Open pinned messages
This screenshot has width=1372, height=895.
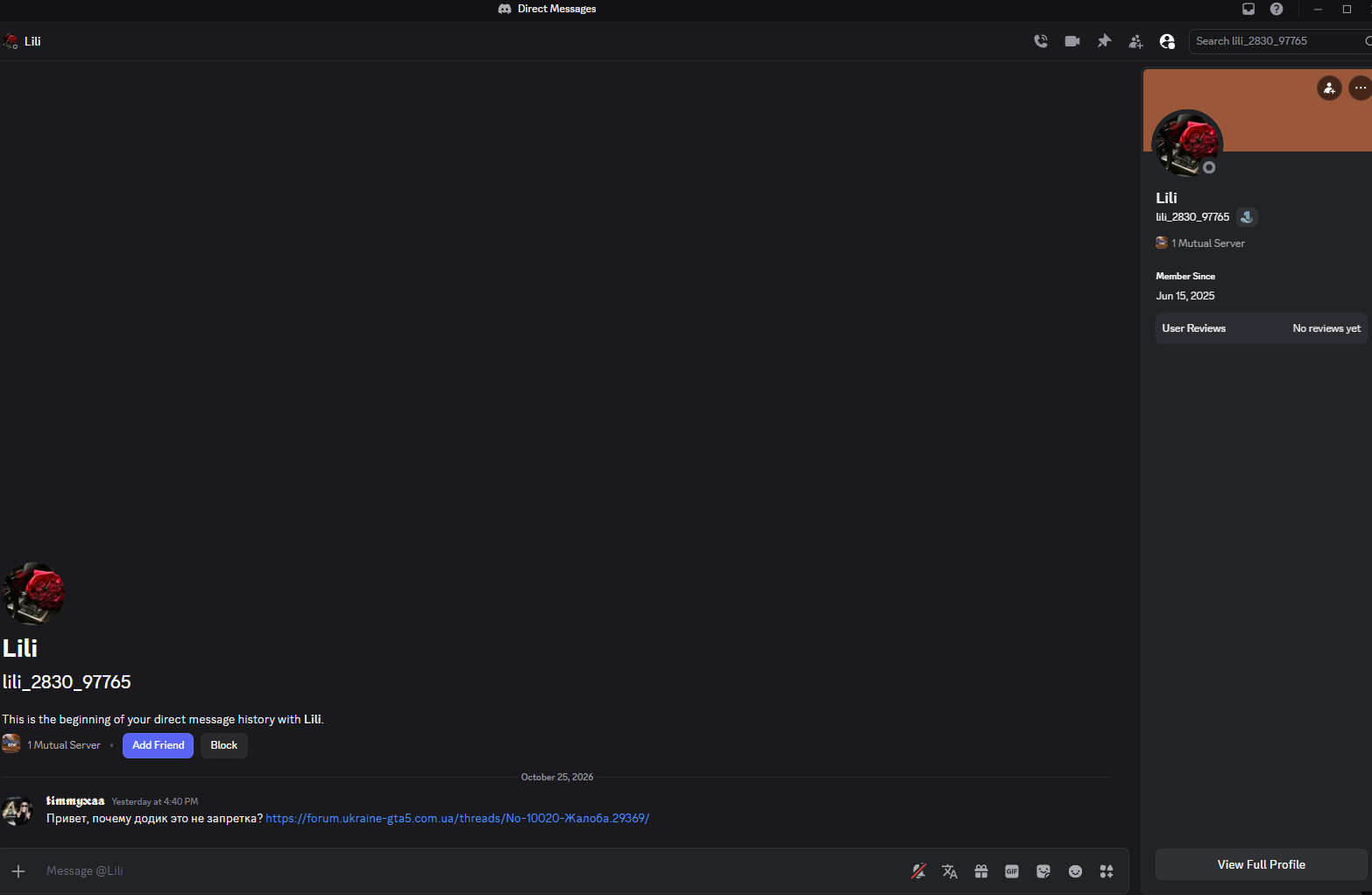(1104, 41)
